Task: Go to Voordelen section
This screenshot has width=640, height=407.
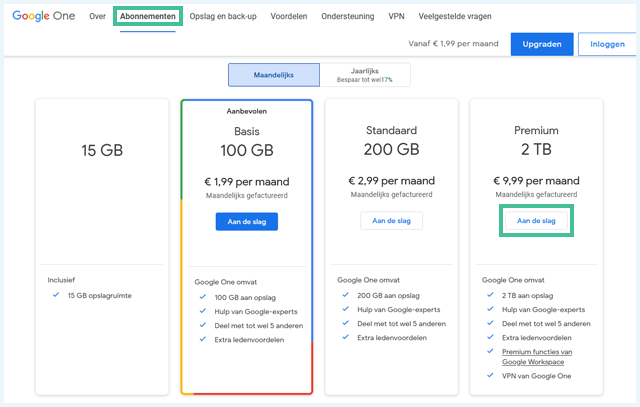Action: (289, 16)
